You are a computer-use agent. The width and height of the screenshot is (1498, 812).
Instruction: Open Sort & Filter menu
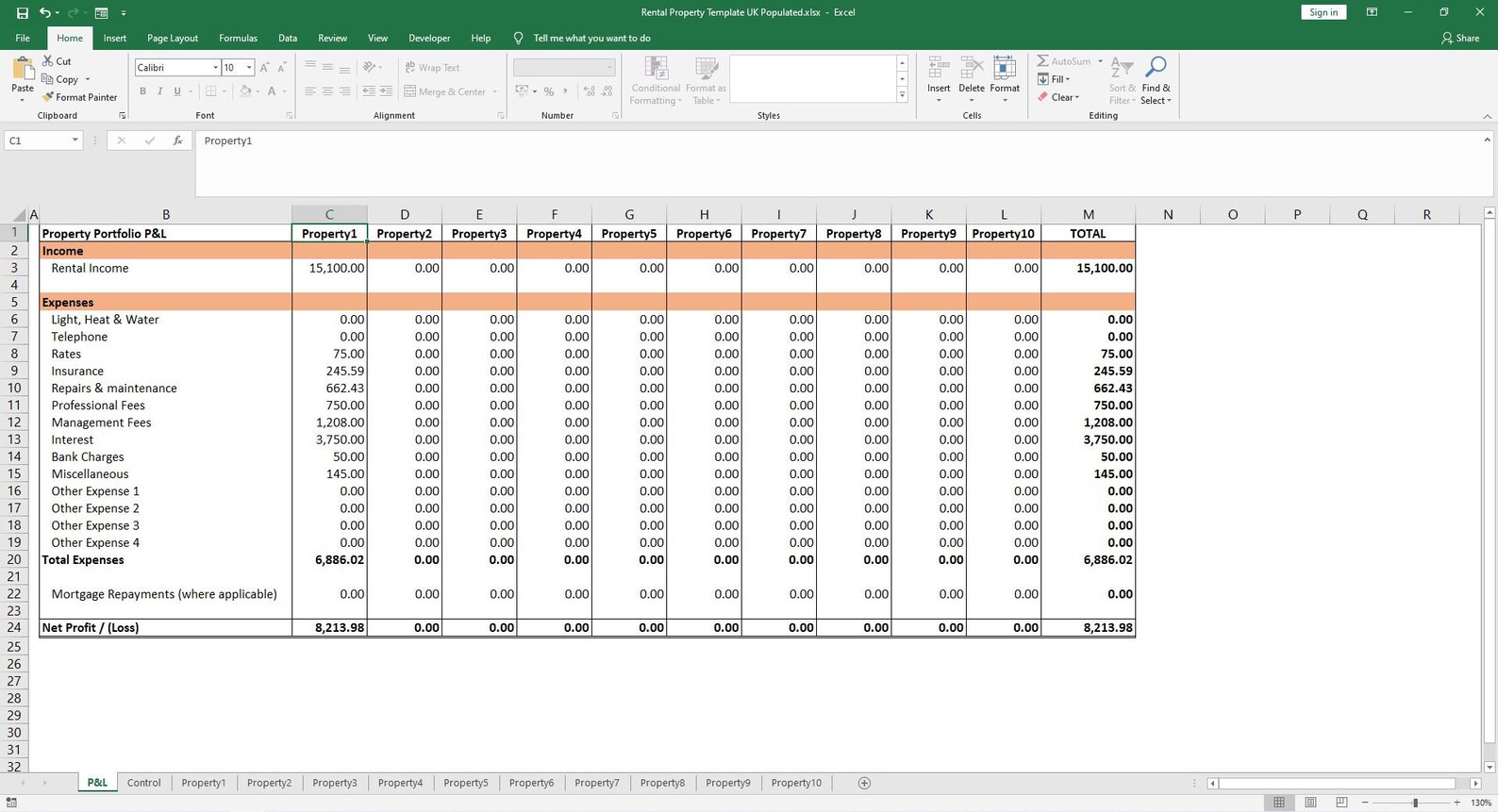1122,81
